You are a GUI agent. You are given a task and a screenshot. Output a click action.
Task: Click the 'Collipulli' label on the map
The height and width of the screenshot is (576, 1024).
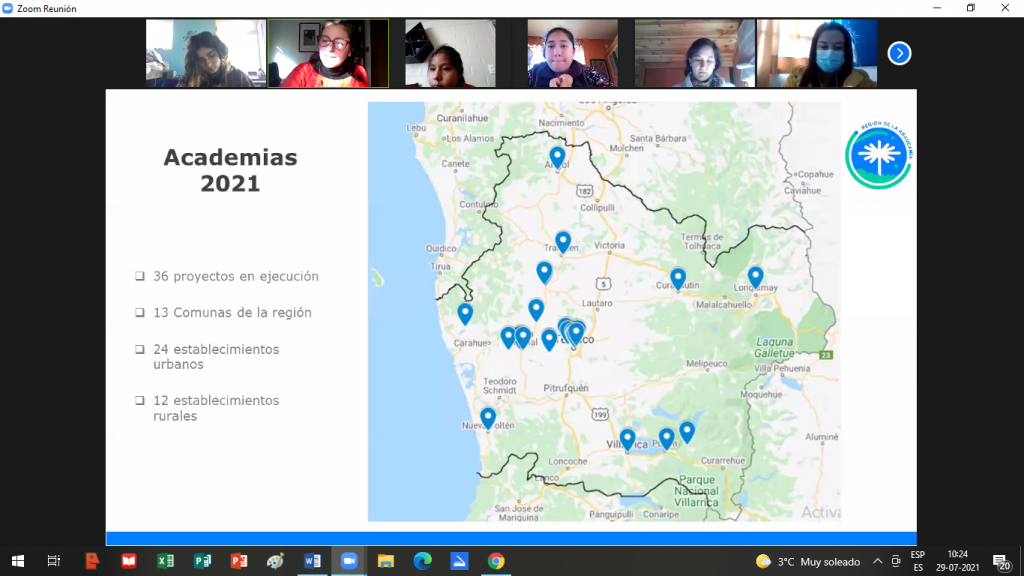click(597, 208)
